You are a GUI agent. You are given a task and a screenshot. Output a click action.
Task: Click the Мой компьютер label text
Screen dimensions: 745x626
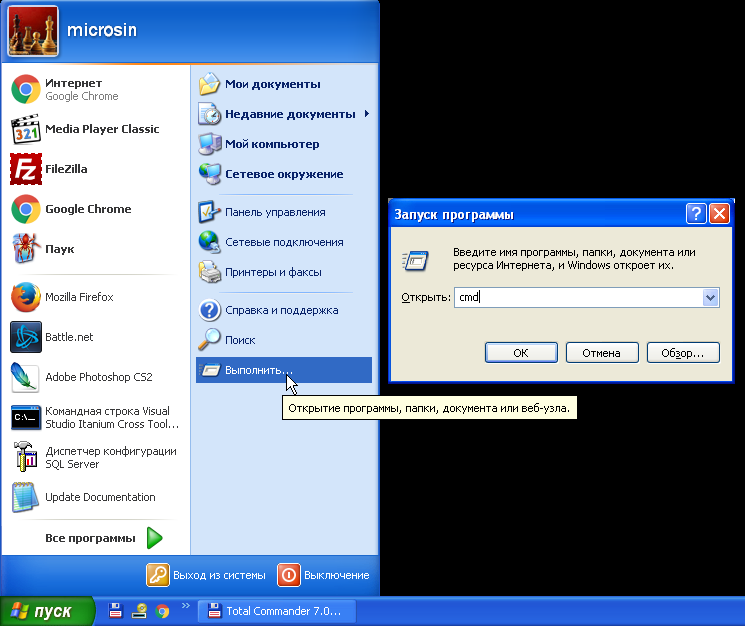tap(272, 144)
